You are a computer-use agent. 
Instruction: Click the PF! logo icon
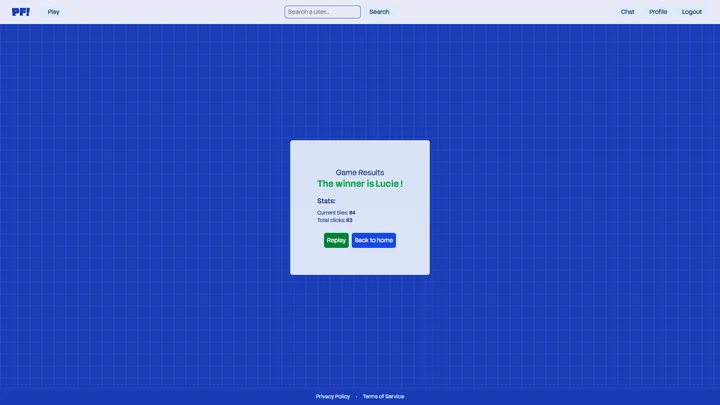(x=21, y=12)
